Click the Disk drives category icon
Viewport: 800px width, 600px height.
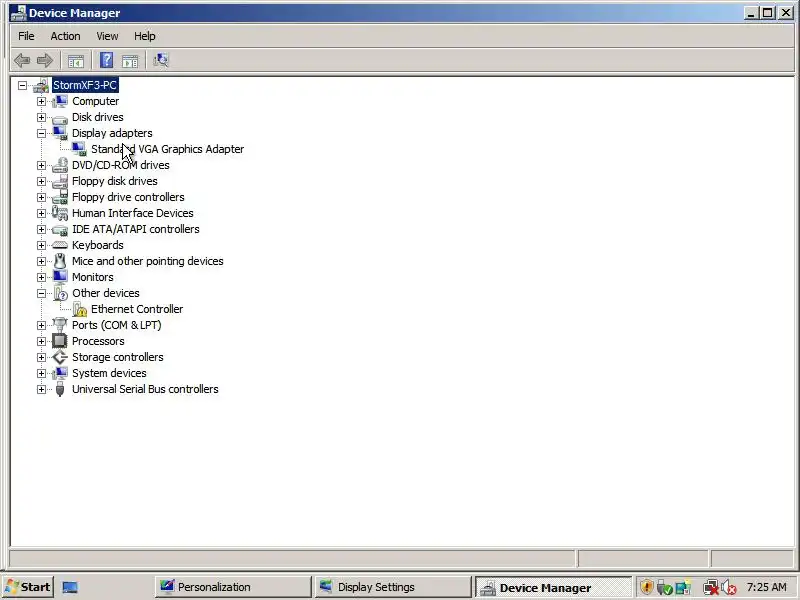coord(60,118)
